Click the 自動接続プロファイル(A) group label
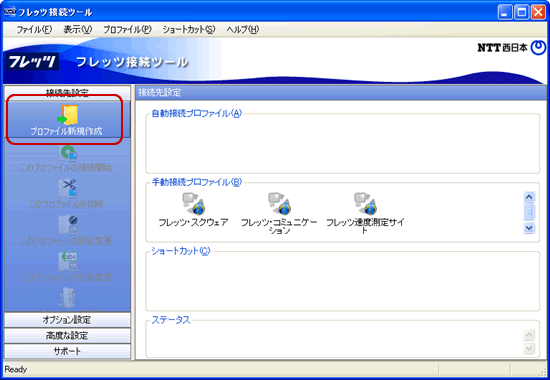 197,113
